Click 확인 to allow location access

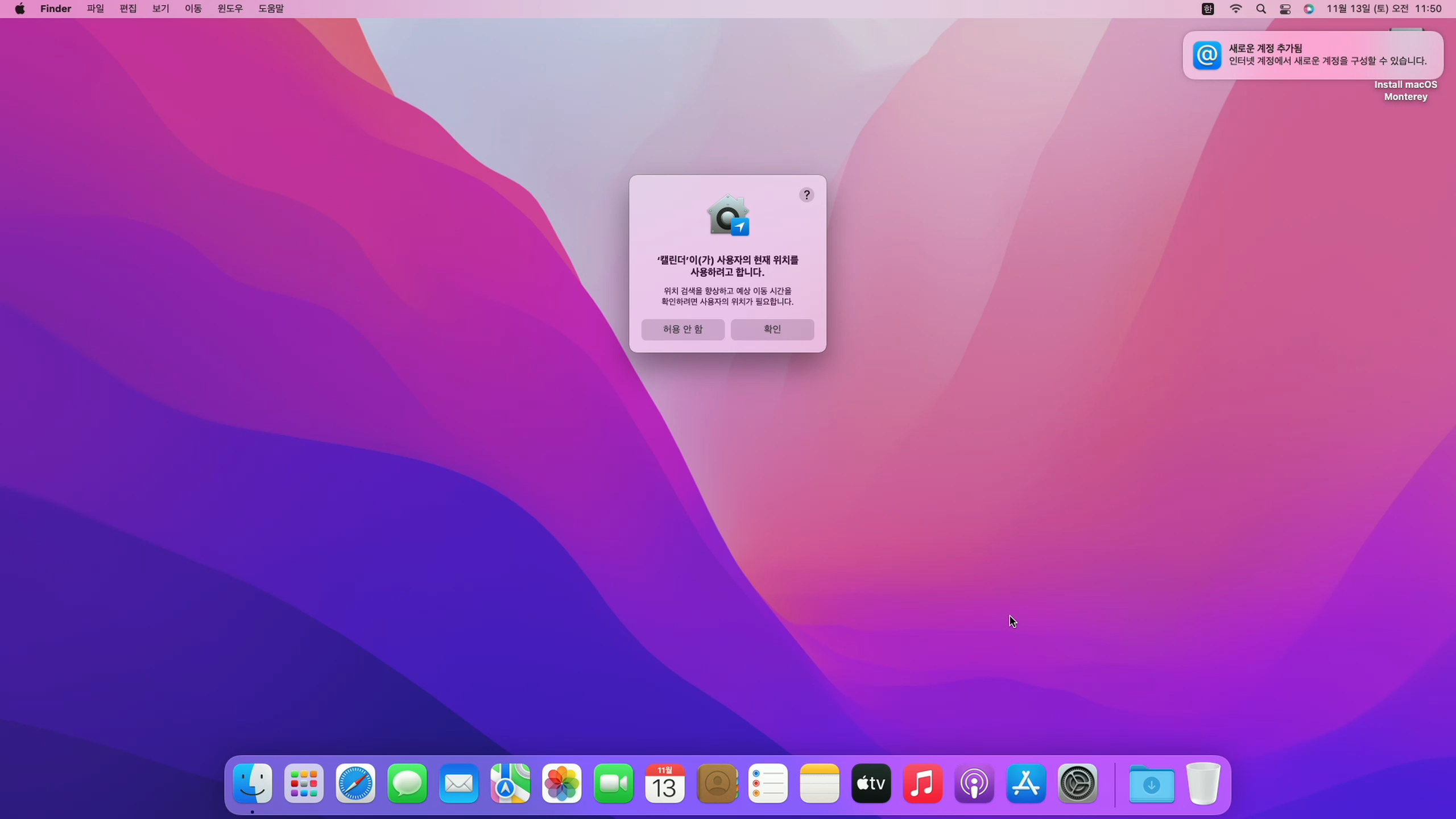(x=772, y=329)
